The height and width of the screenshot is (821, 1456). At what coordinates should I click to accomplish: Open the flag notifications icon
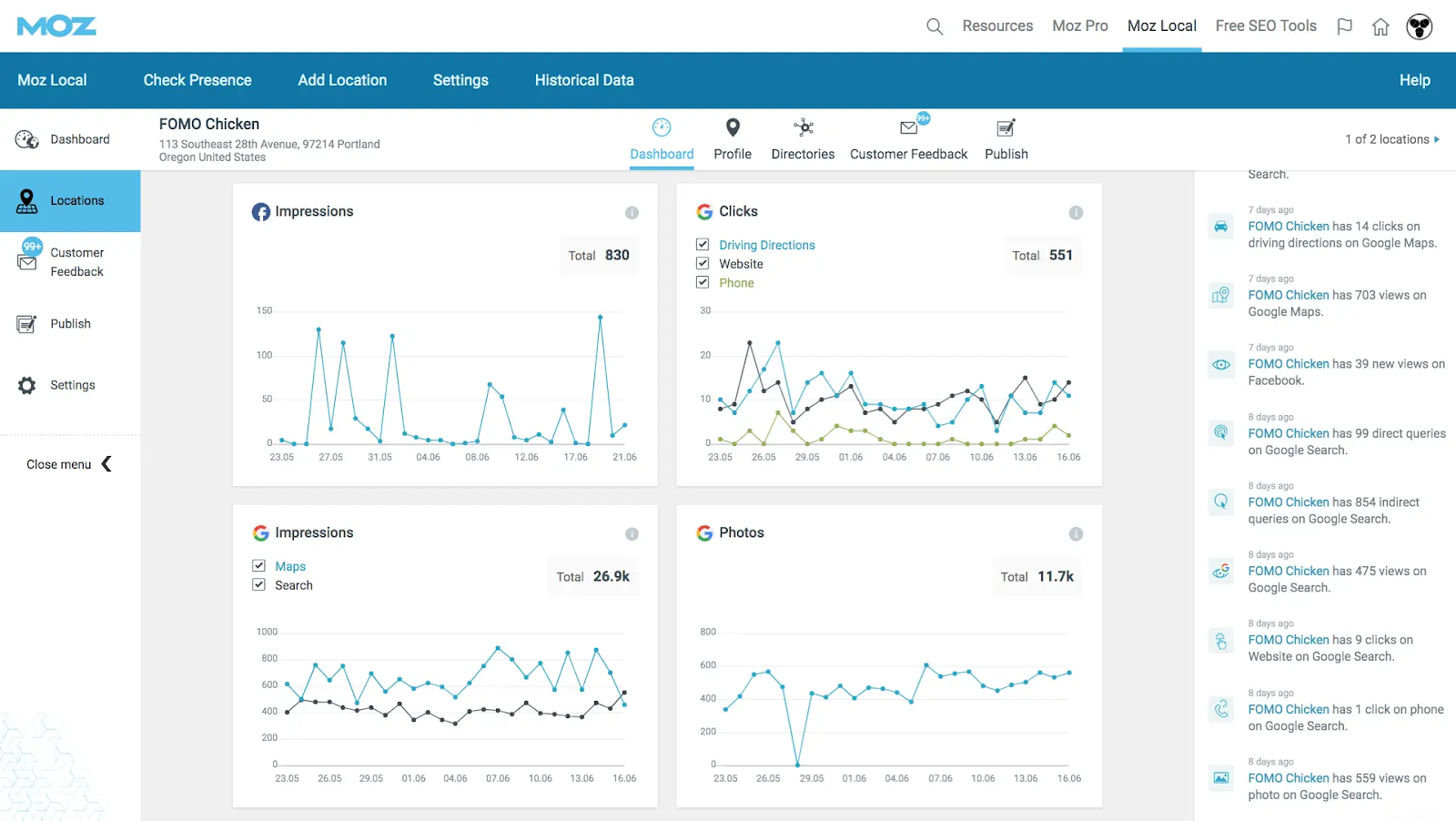click(x=1344, y=26)
